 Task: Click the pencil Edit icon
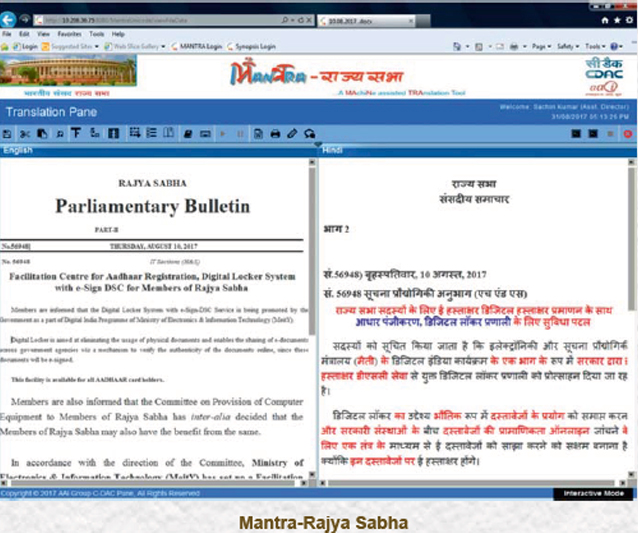[292, 134]
